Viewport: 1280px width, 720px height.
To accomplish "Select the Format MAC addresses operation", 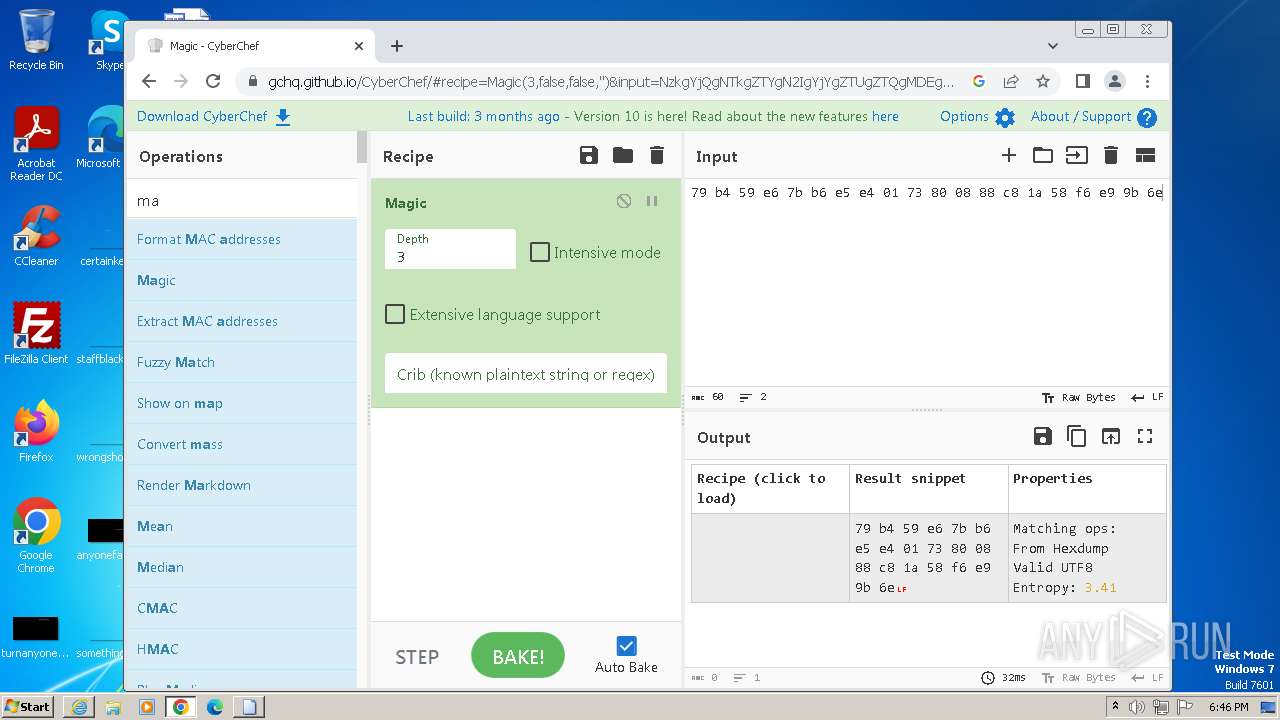I will coord(241,239).
